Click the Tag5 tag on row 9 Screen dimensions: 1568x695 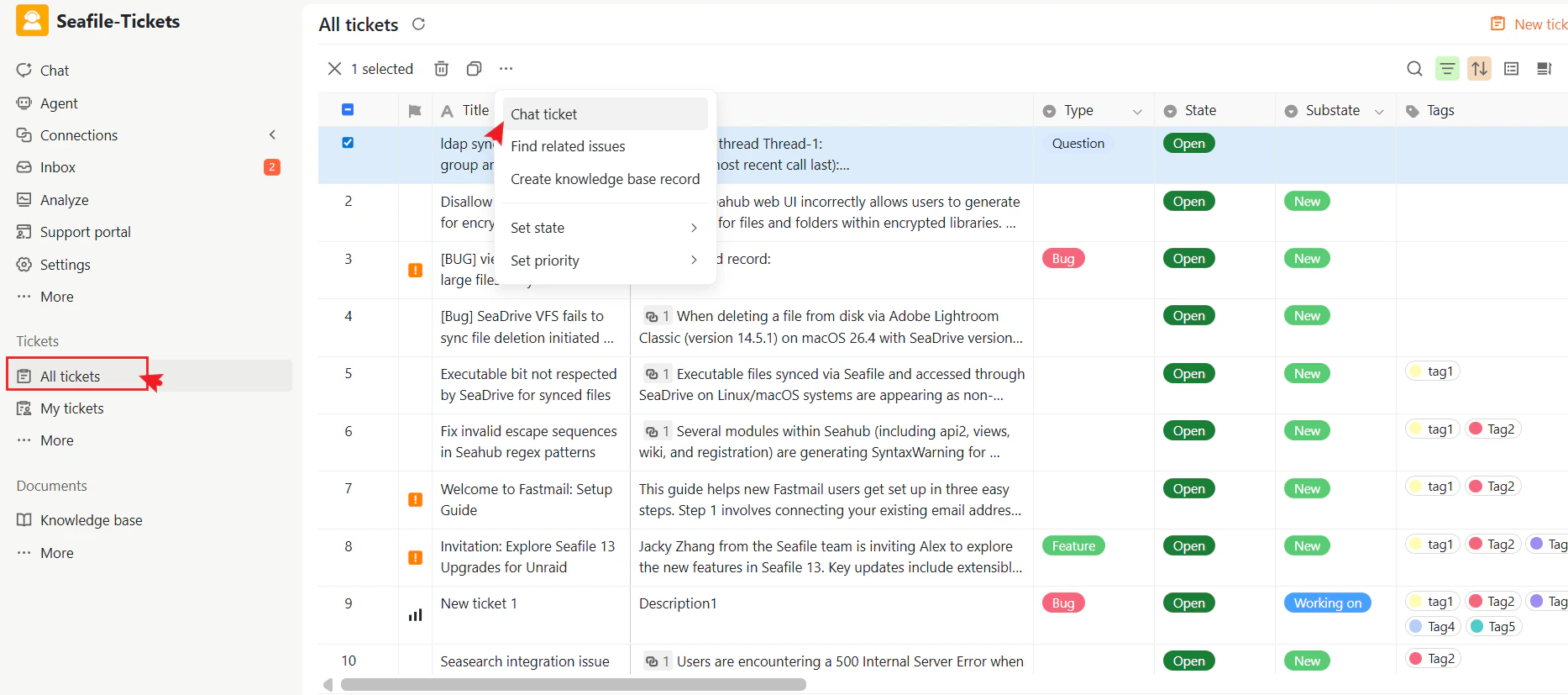[x=1493, y=627]
